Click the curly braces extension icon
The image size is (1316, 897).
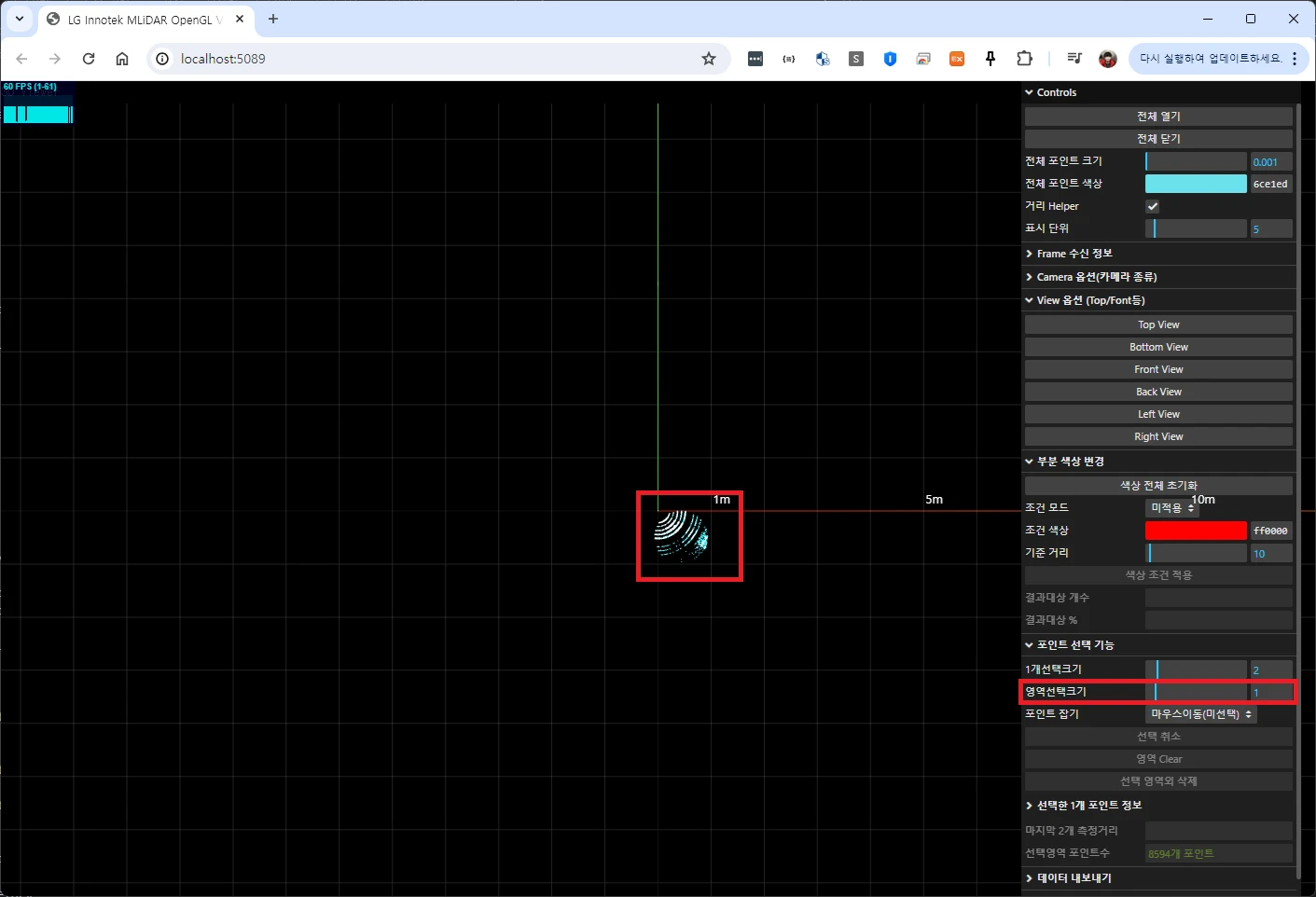pyautogui.click(x=789, y=59)
